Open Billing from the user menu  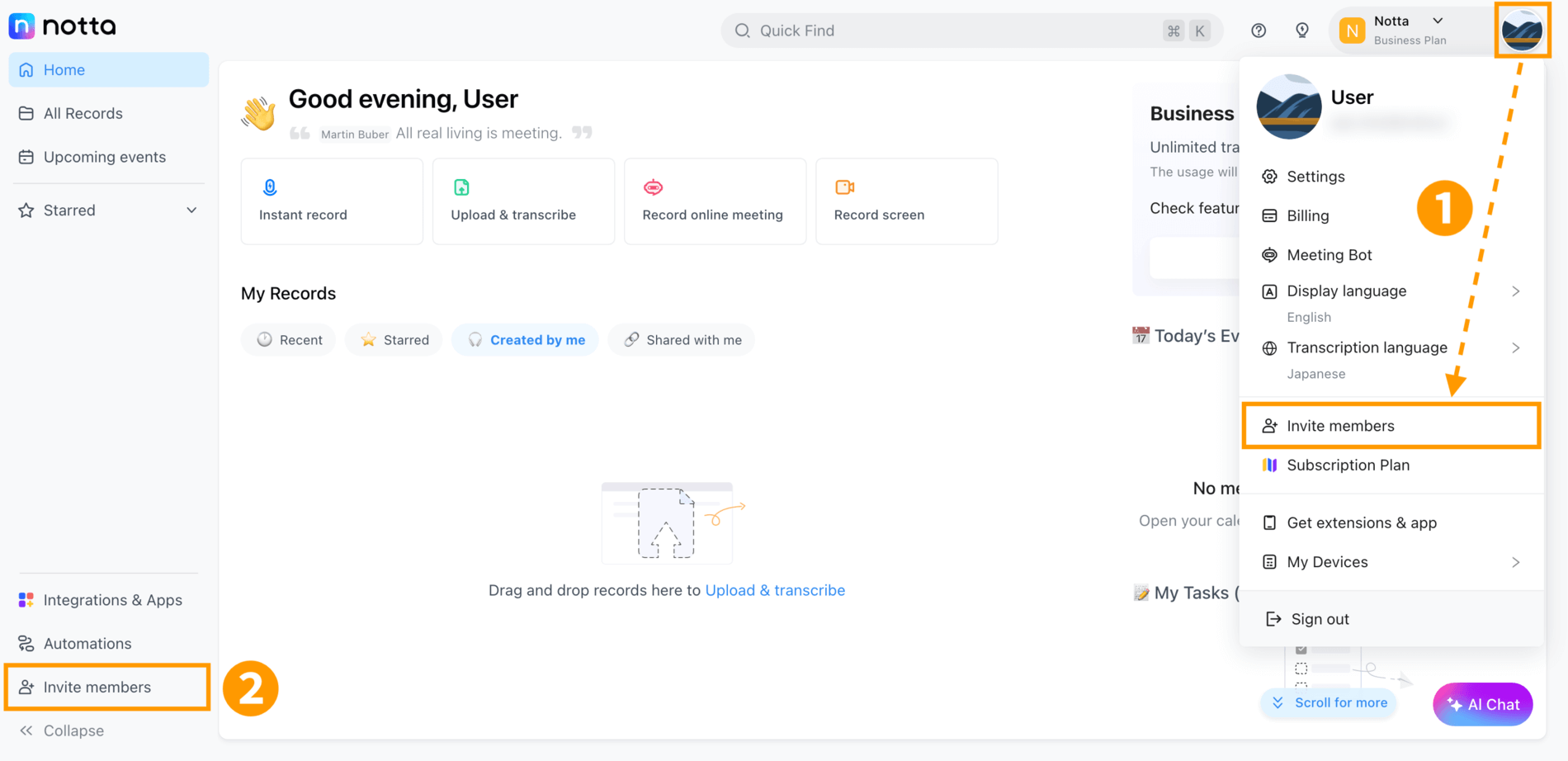1391,215
